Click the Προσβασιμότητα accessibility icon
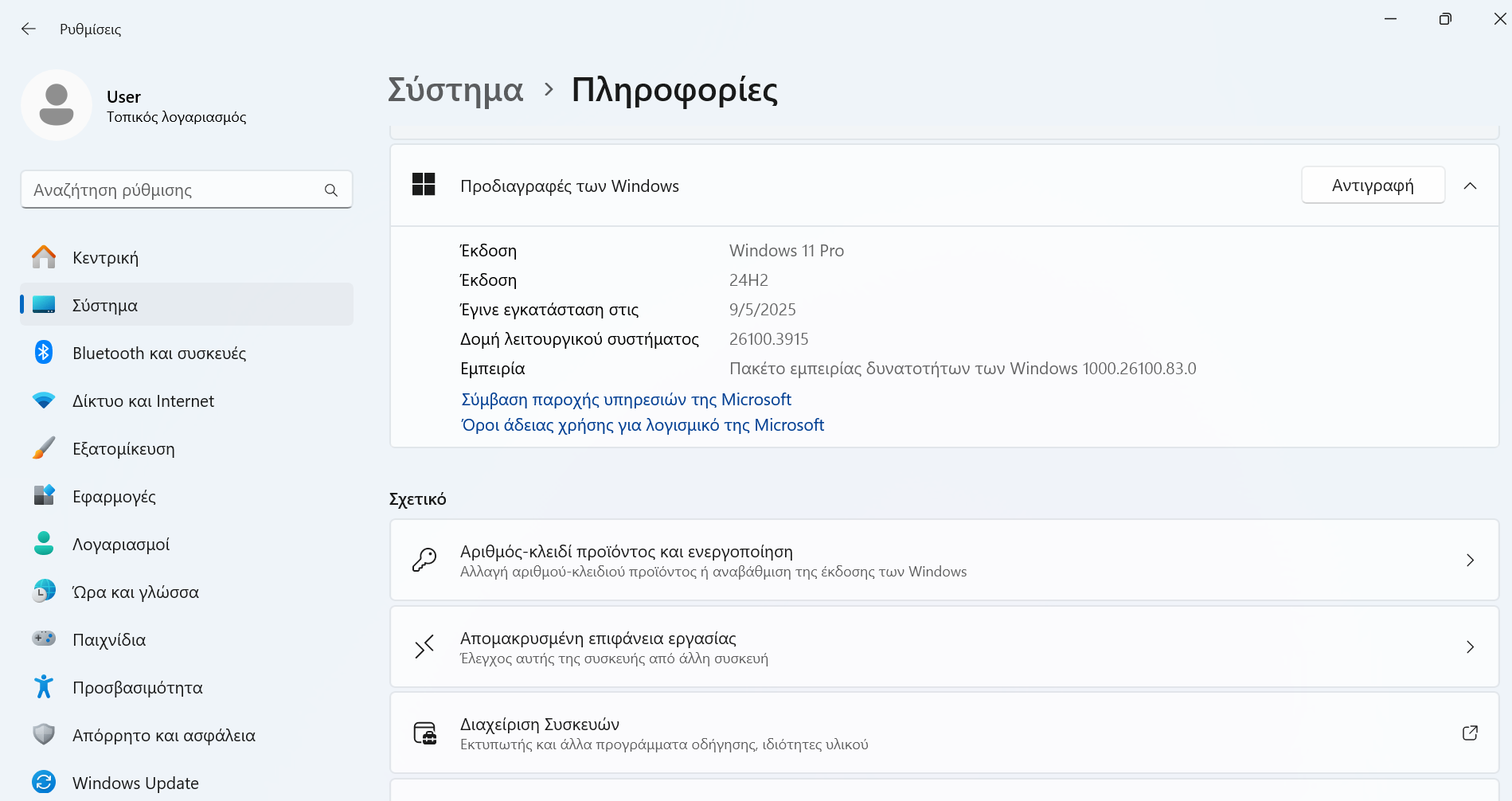The height and width of the screenshot is (801, 1512). pos(44,687)
